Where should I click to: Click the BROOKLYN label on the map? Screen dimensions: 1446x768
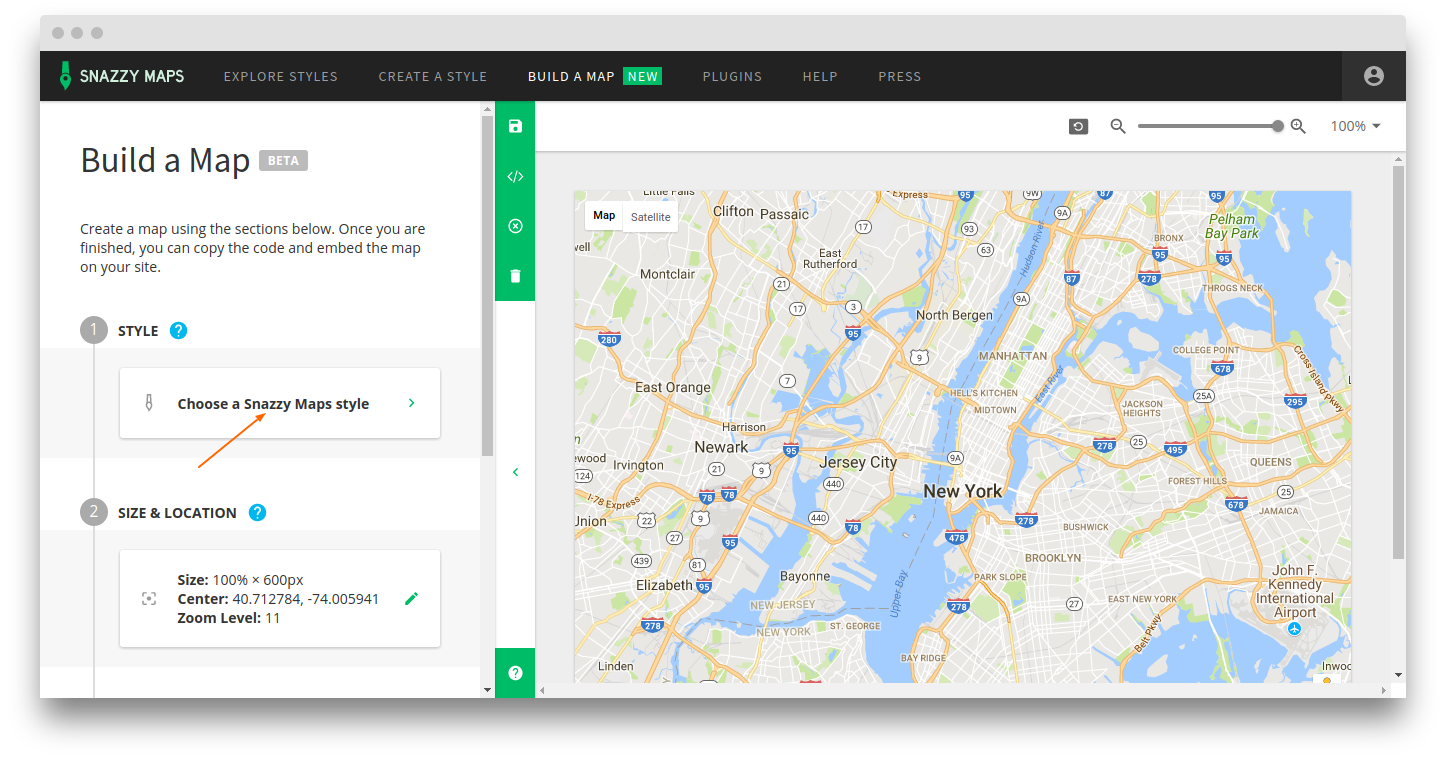pos(1053,557)
